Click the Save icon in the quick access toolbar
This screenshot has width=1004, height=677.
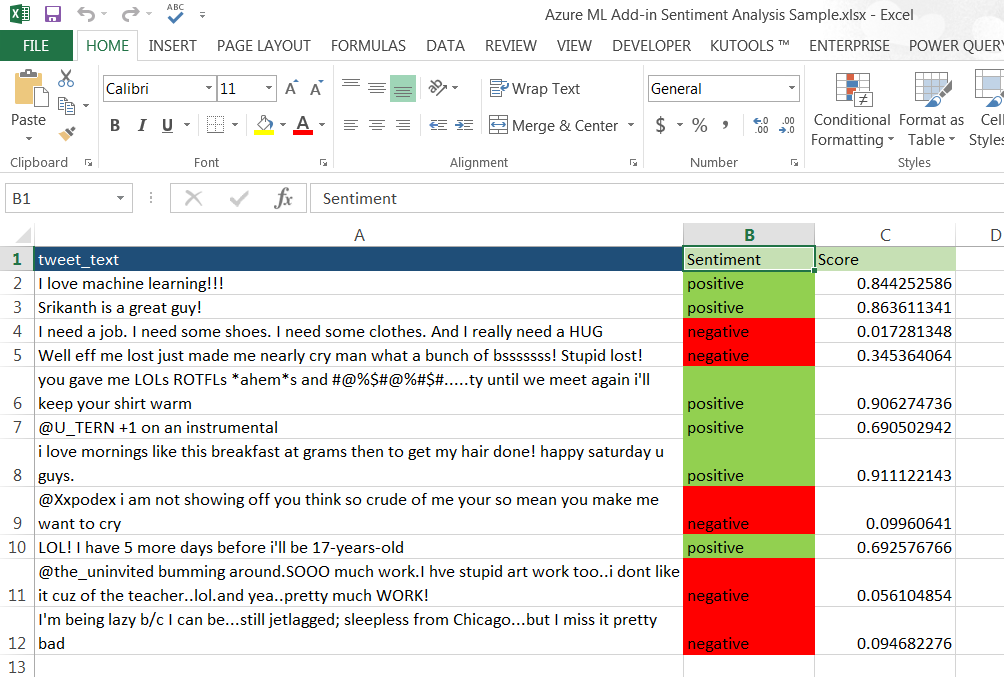coord(53,14)
